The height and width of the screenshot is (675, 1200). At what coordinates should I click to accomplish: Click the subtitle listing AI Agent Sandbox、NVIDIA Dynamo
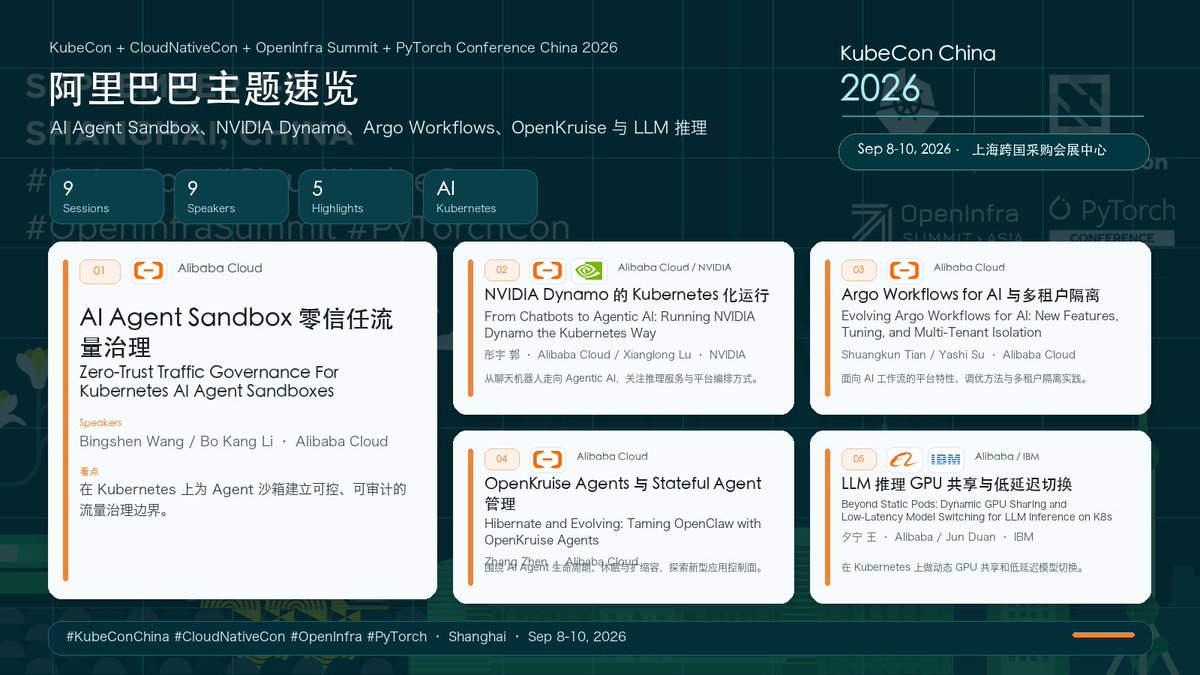point(379,128)
